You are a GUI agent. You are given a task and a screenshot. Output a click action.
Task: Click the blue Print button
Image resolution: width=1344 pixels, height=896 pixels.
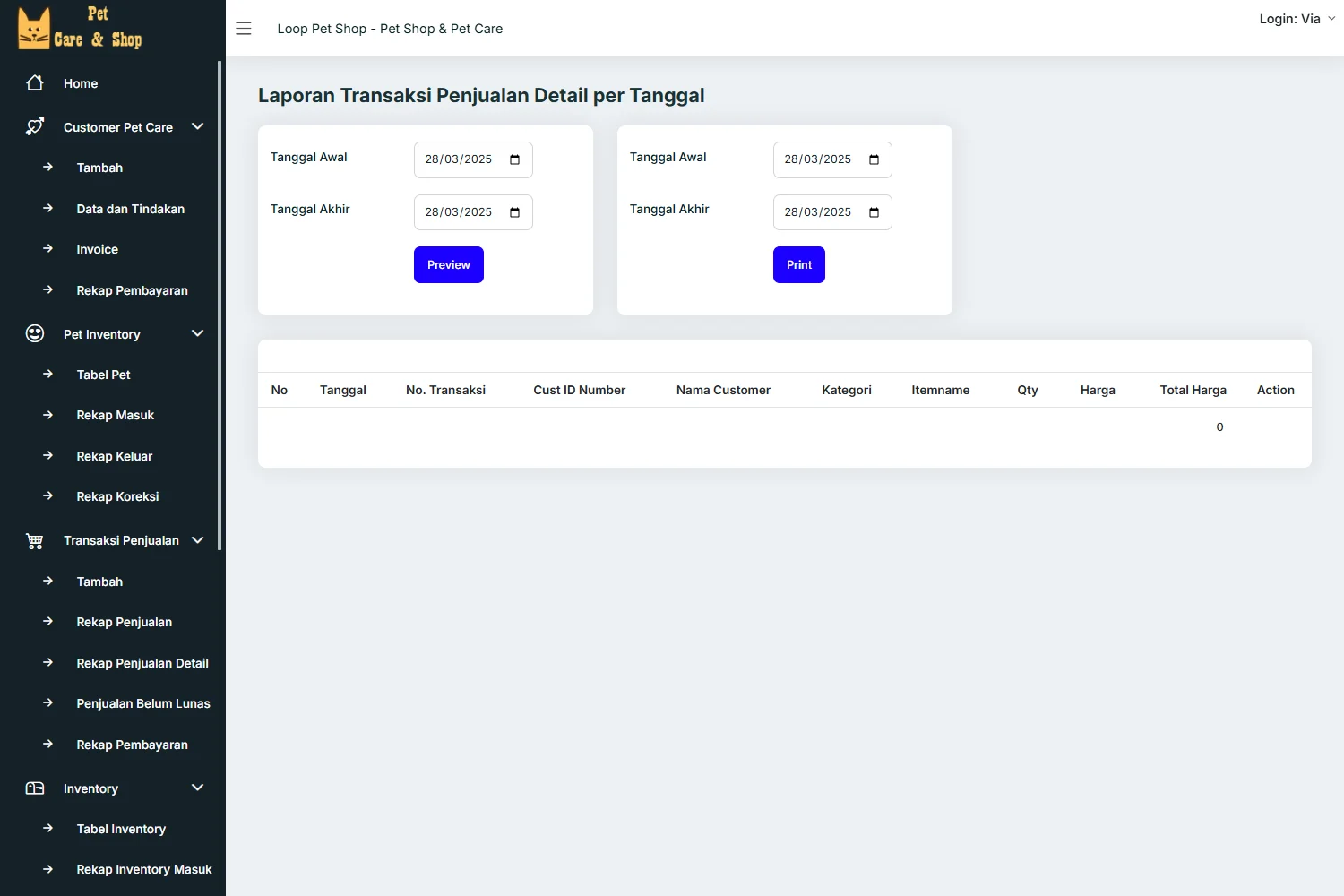click(799, 265)
